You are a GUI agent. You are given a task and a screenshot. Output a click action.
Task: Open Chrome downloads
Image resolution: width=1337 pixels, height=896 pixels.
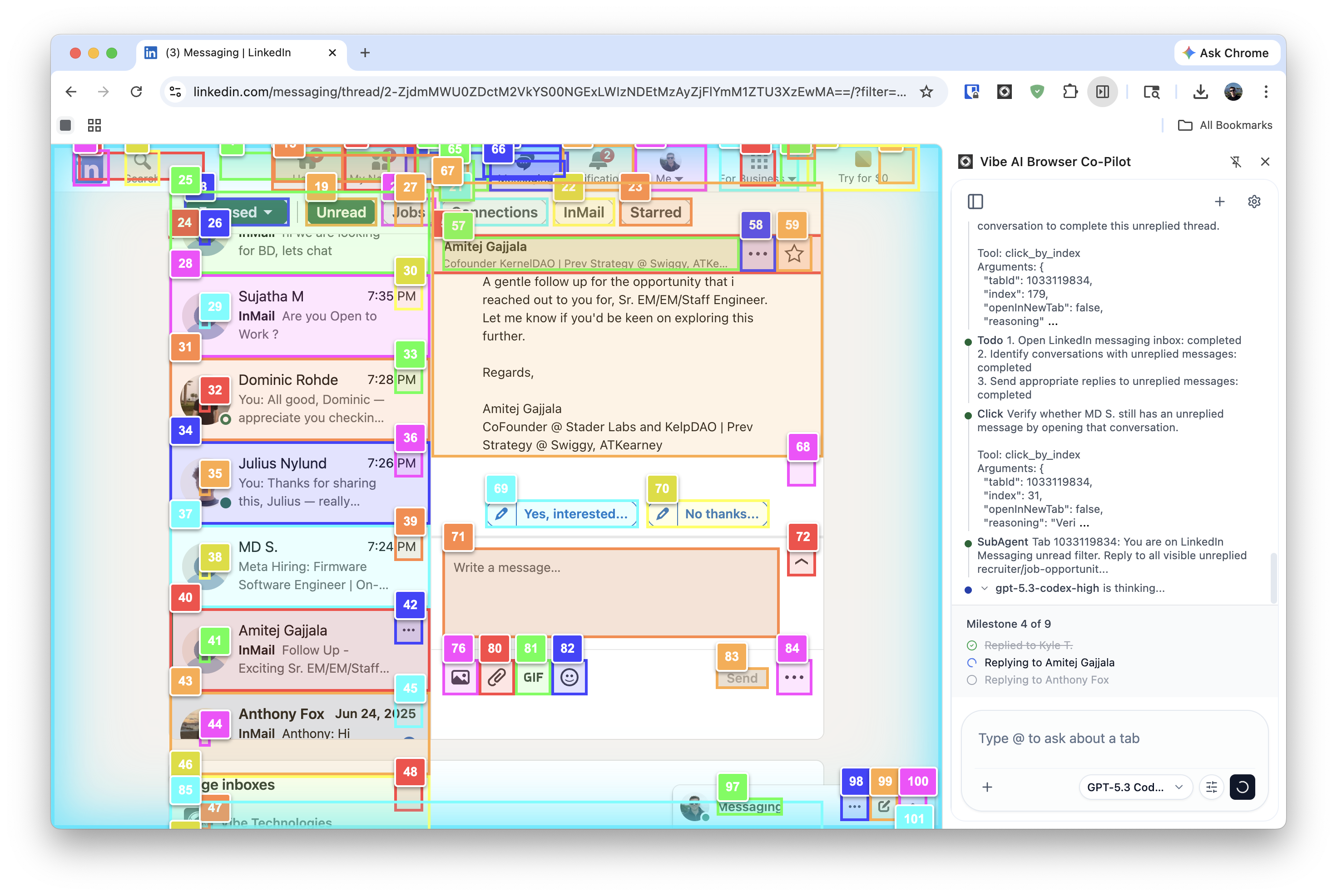(x=1200, y=91)
